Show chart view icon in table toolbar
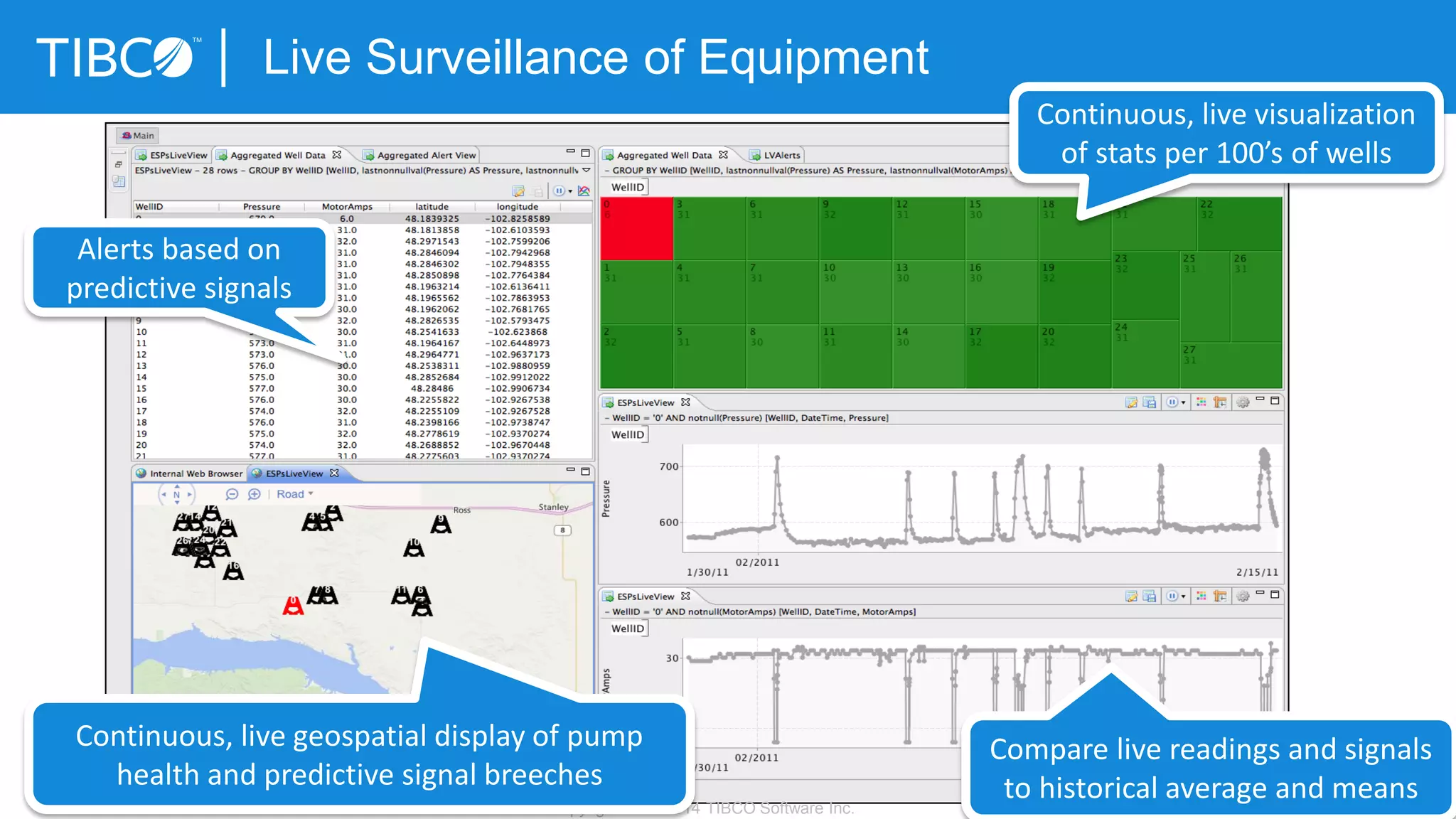The height and width of the screenshot is (819, 1456). pos(584,191)
